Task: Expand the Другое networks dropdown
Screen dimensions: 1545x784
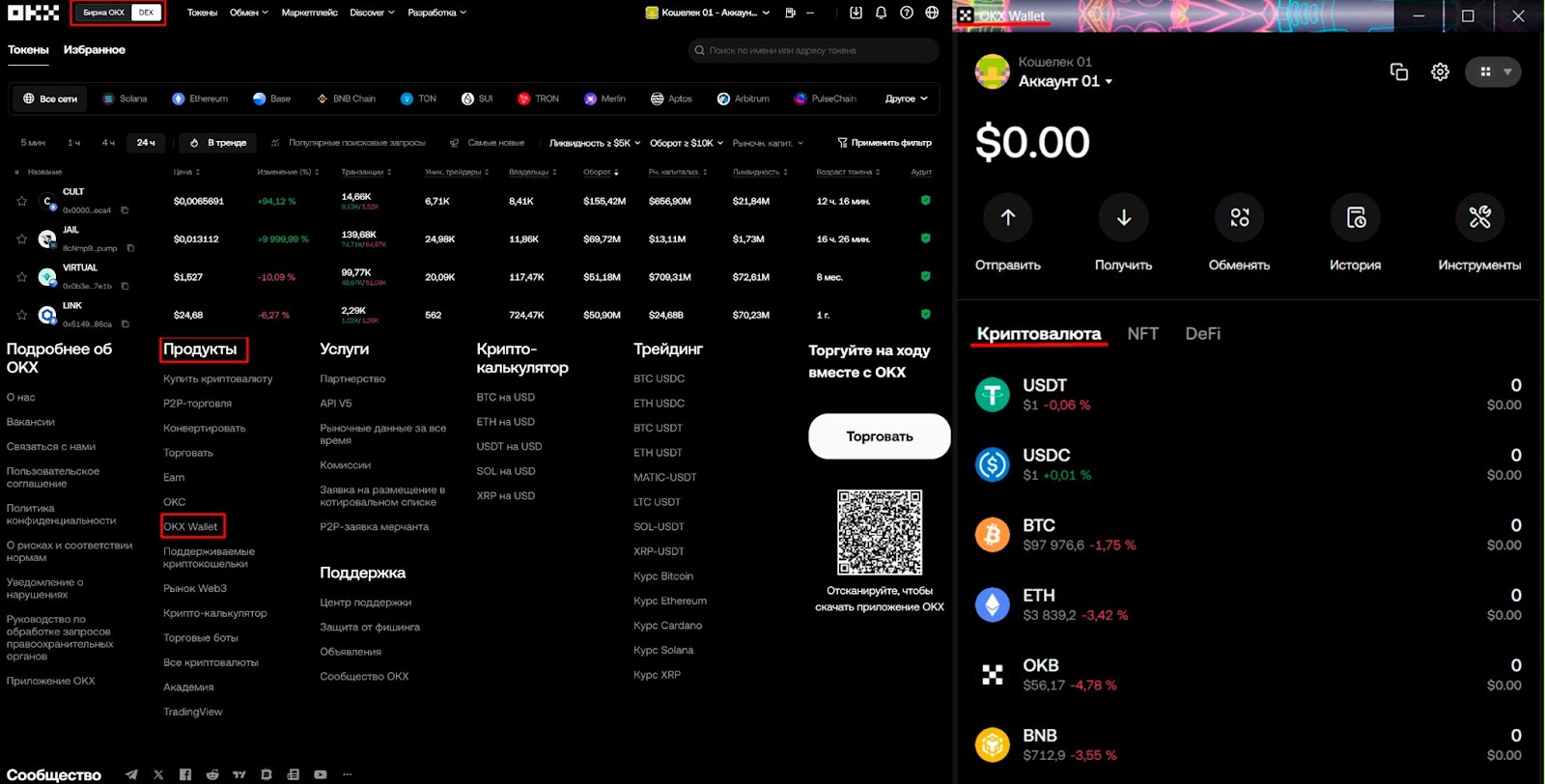Action: pyautogui.click(x=906, y=98)
